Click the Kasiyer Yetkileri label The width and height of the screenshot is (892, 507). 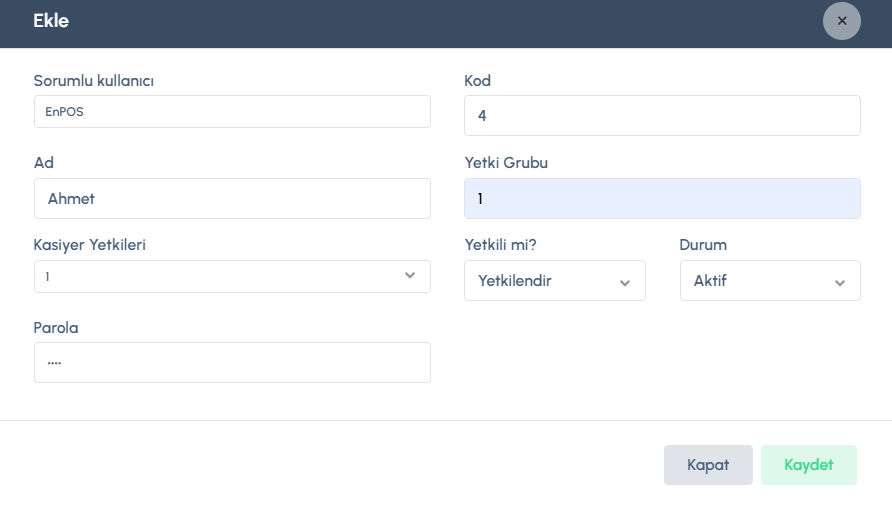point(90,244)
